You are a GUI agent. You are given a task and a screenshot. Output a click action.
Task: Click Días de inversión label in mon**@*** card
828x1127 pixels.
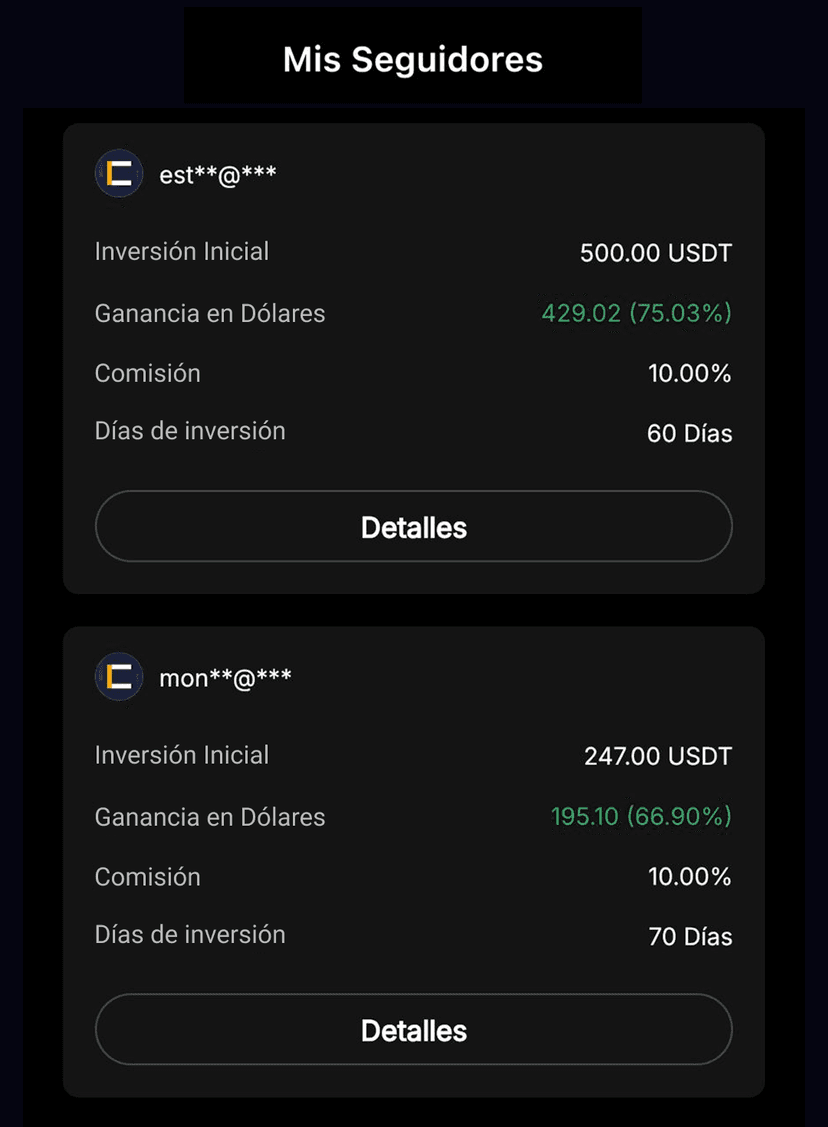pos(190,934)
